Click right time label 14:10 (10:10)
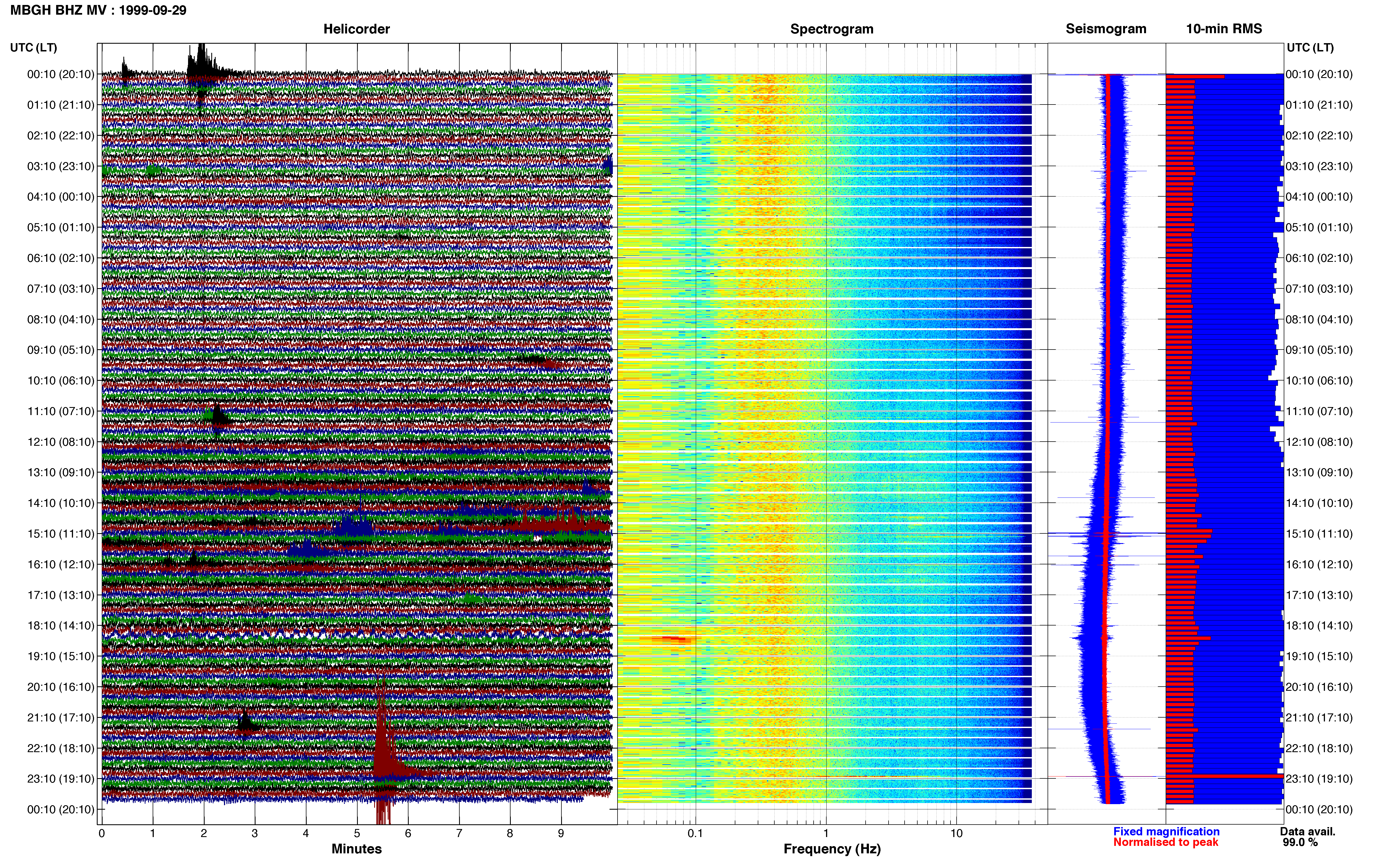 [1319, 503]
